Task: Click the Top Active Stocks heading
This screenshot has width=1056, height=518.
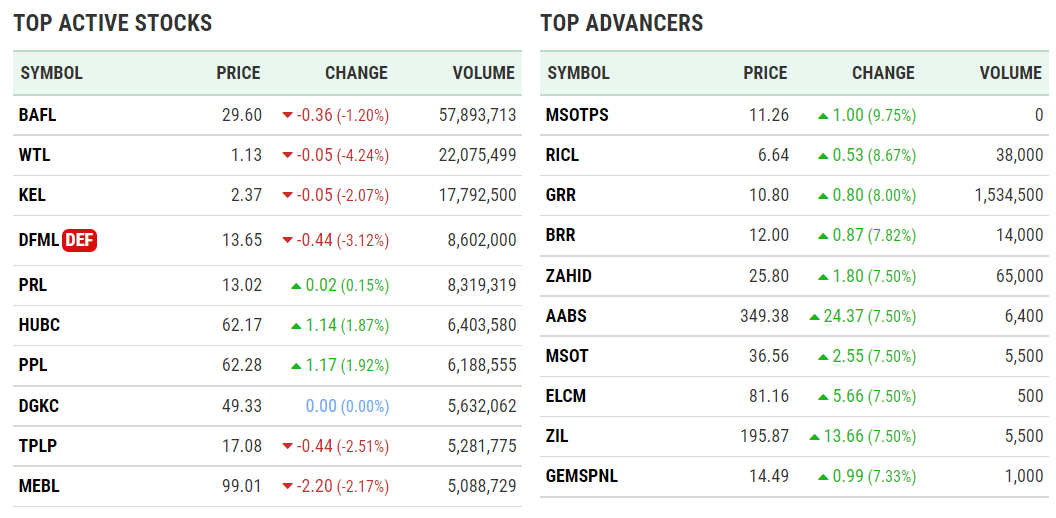Action: [113, 23]
